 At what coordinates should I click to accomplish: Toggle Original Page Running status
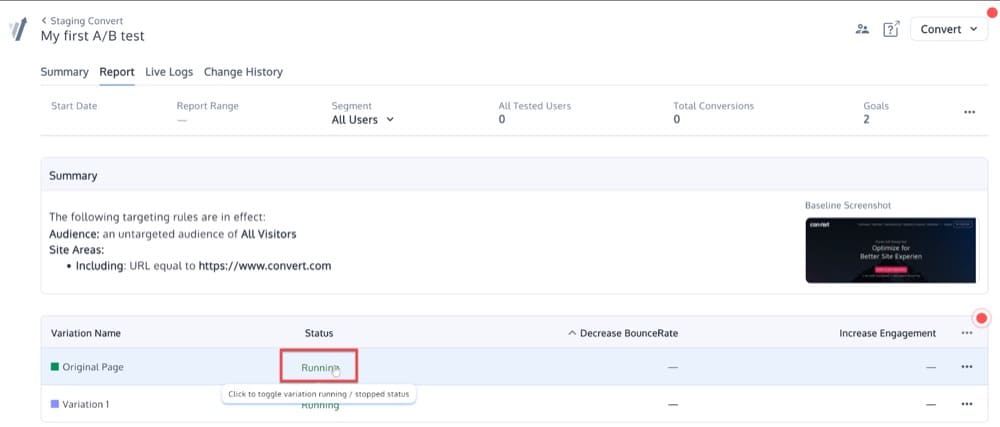point(319,367)
